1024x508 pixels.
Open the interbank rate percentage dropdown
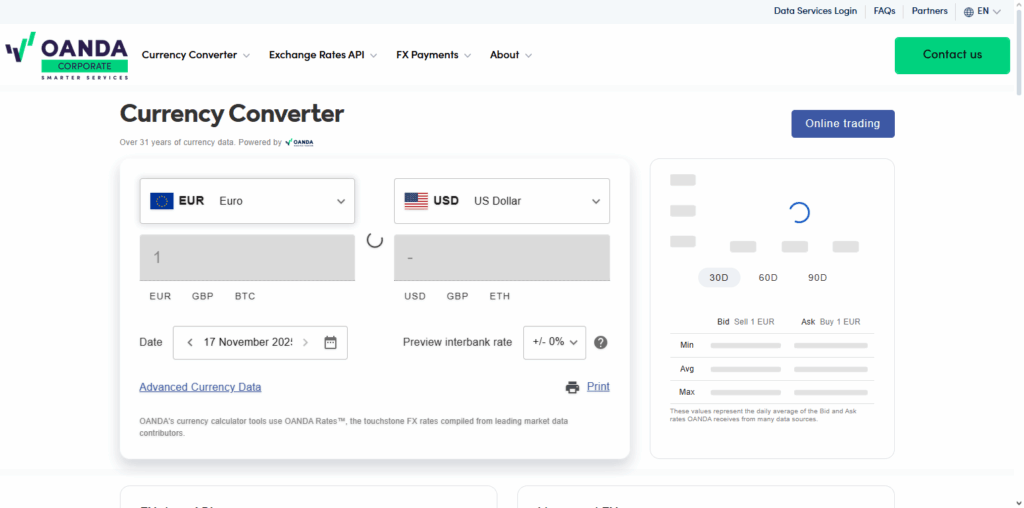click(x=555, y=342)
